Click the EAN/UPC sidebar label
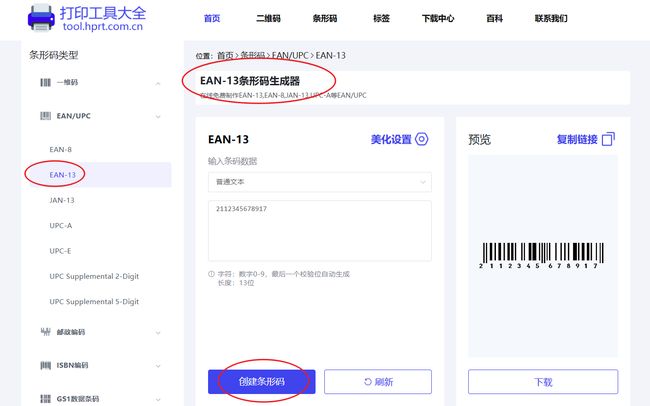This screenshot has width=650, height=406. click(73, 116)
